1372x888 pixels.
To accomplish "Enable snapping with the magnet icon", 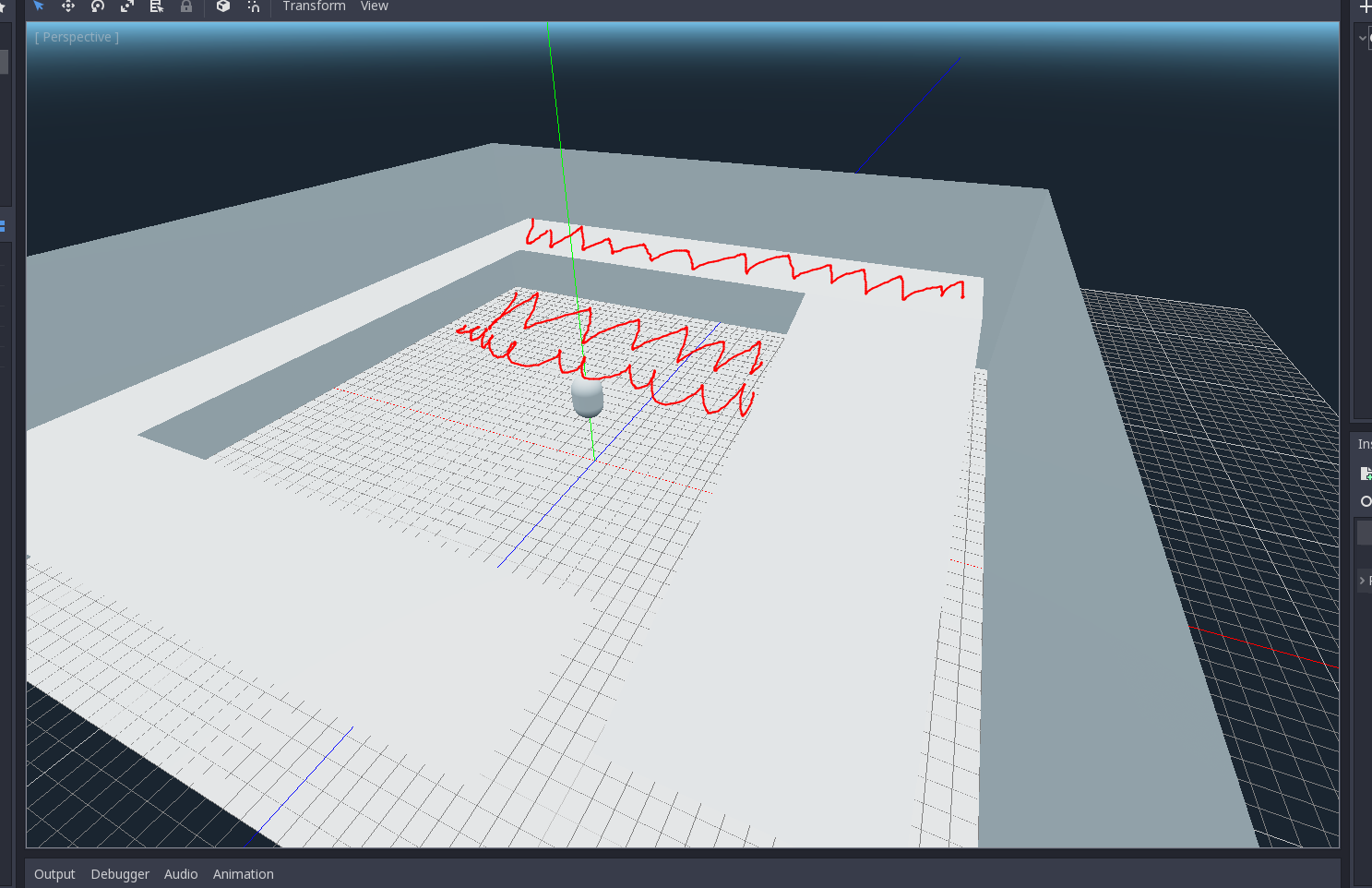I will 254,6.
